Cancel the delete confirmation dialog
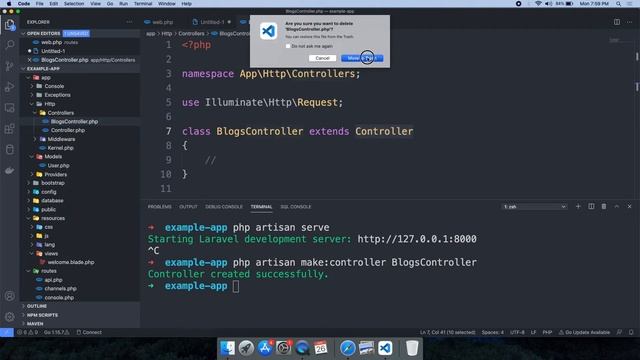The width and height of the screenshot is (640, 360). [x=322, y=58]
